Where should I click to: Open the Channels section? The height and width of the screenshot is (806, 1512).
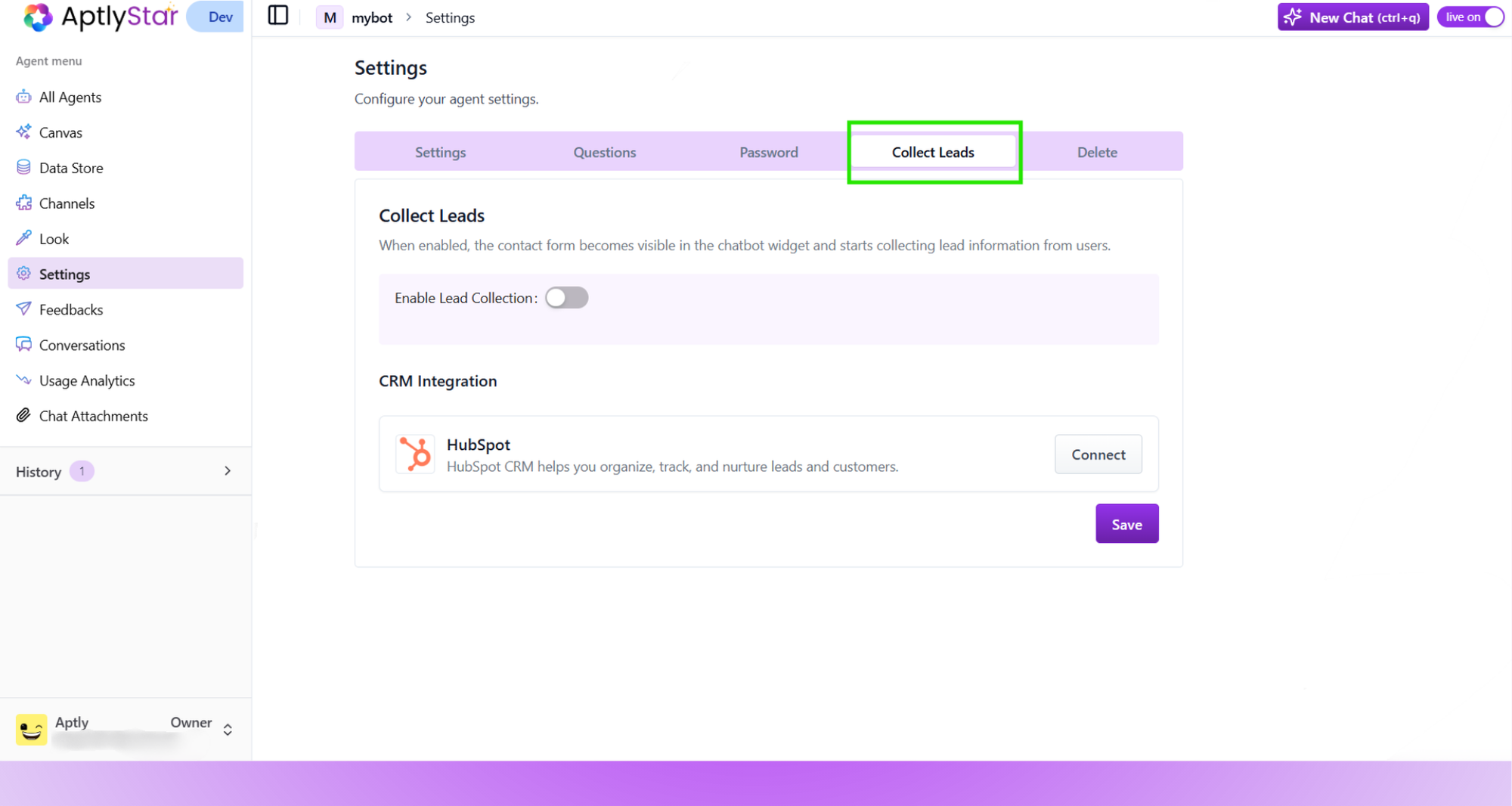[x=67, y=203]
